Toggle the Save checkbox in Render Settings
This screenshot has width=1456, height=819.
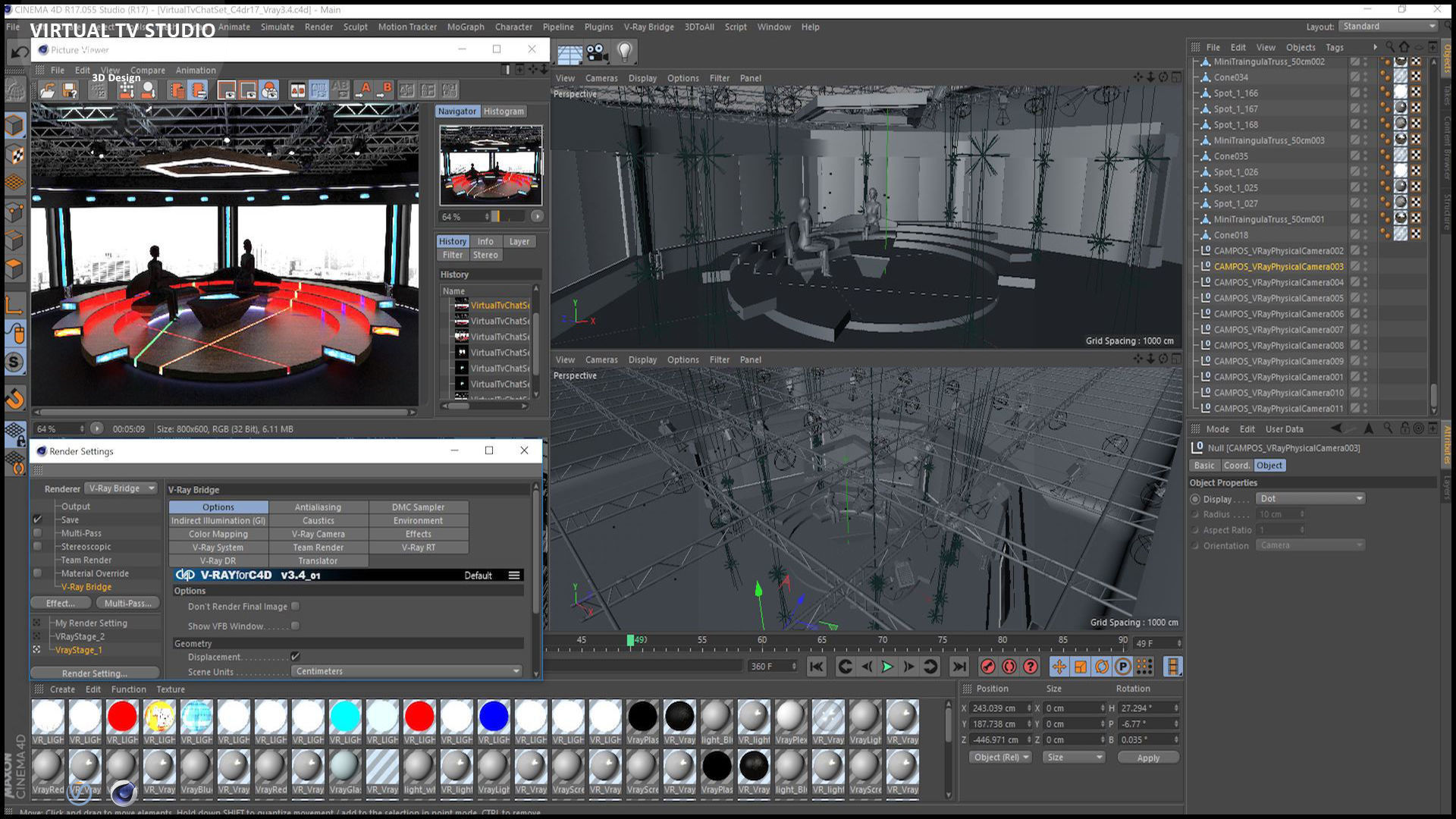click(37, 519)
